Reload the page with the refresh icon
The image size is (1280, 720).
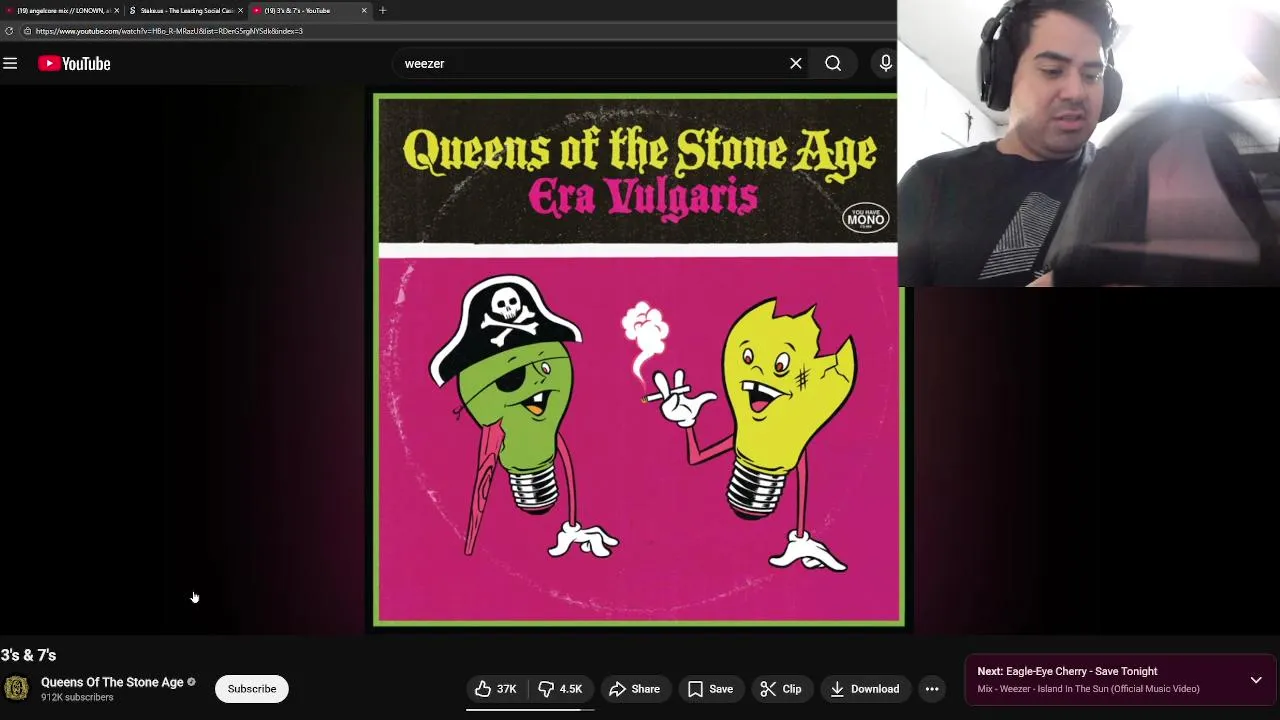(9, 31)
